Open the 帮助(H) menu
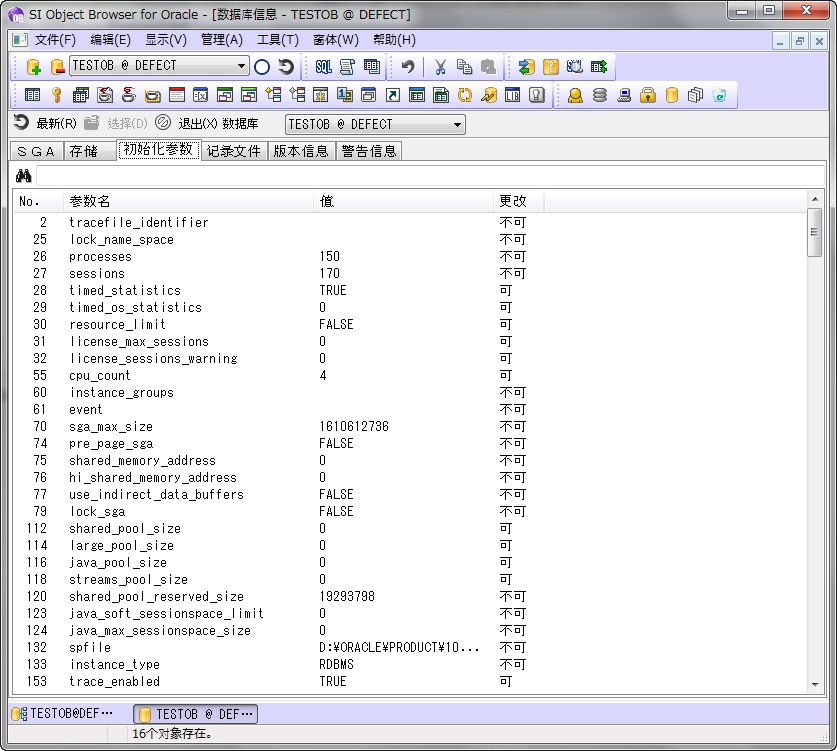Viewport: 837px width, 751px height. [x=394, y=39]
